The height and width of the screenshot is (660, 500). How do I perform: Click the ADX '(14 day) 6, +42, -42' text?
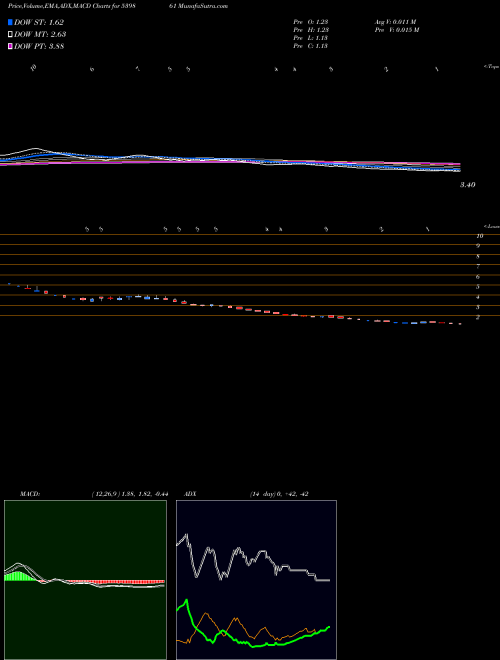point(279,494)
